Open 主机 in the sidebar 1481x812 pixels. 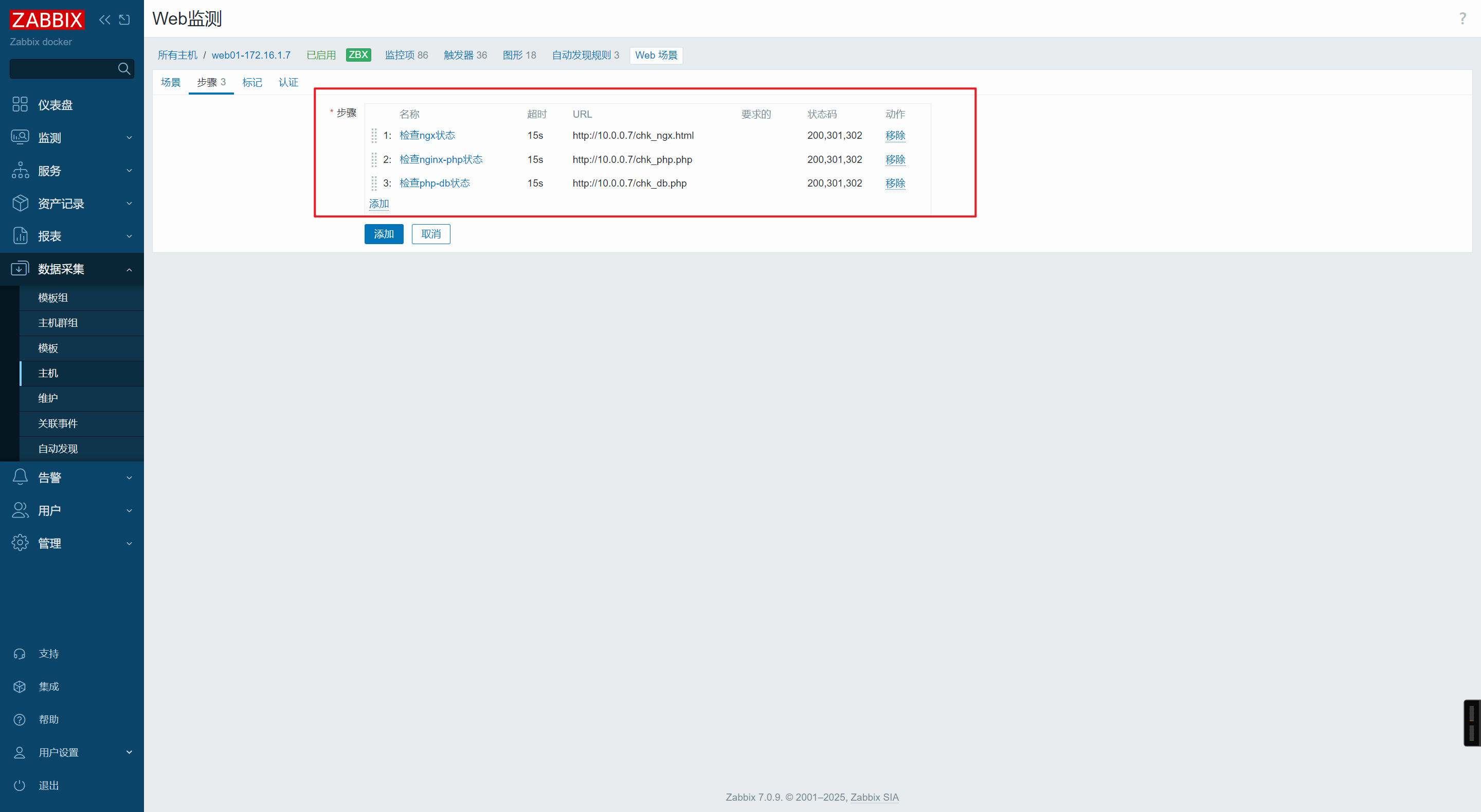pyautogui.click(x=82, y=374)
